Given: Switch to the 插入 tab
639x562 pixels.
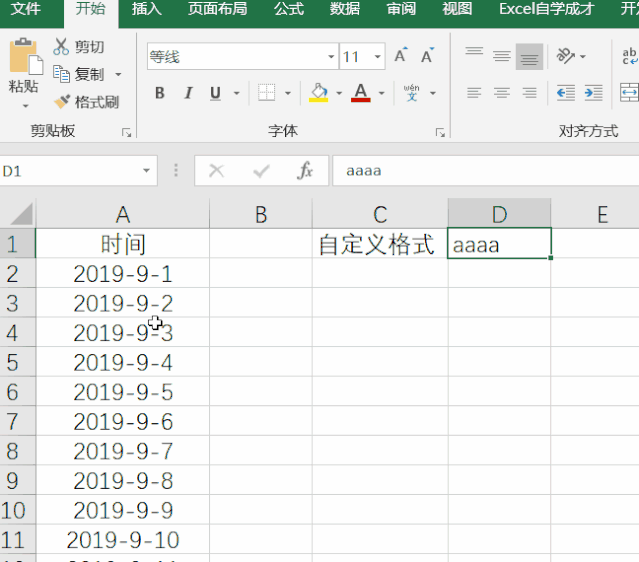Looking at the screenshot, I should tap(147, 9).
